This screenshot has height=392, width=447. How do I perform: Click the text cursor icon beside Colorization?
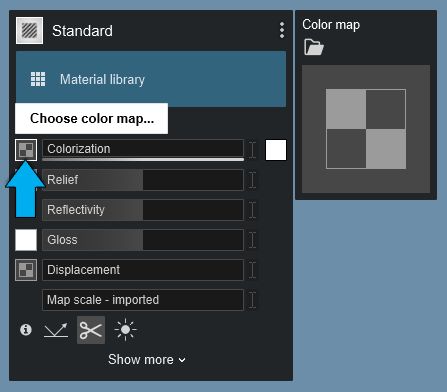(x=253, y=150)
